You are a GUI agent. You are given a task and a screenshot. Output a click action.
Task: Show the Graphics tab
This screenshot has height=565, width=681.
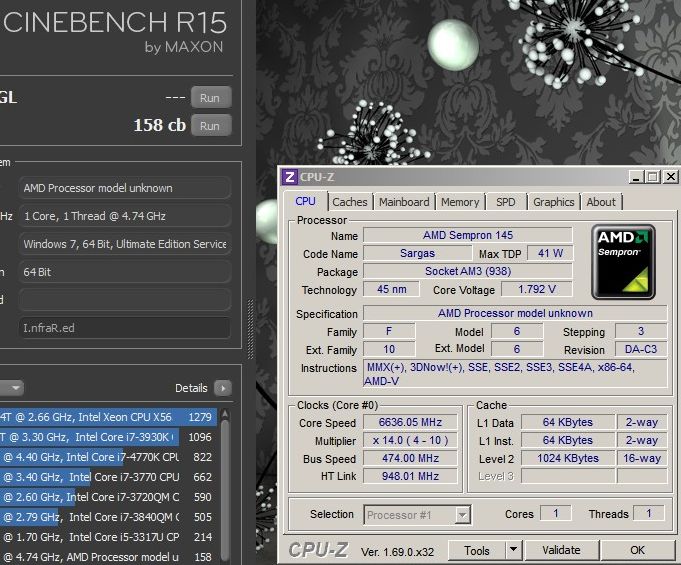coord(553,202)
